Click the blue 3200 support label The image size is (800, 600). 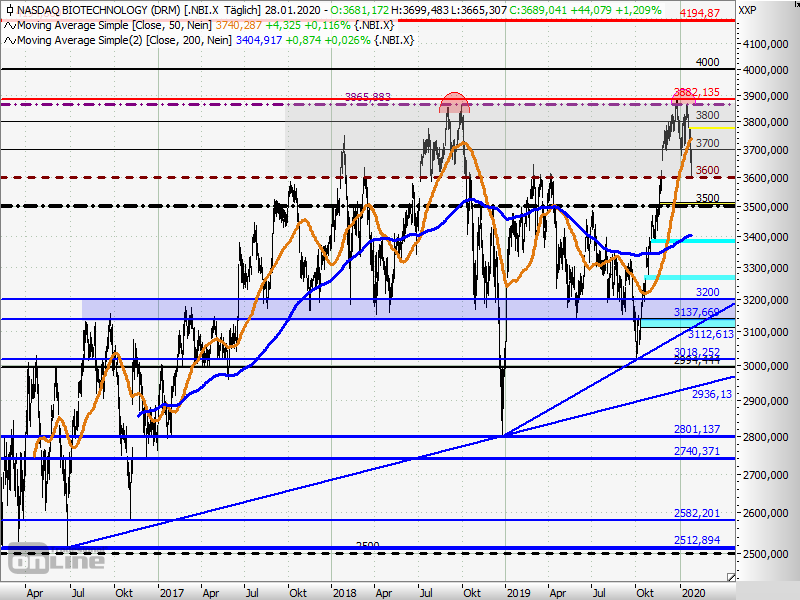coord(708,292)
